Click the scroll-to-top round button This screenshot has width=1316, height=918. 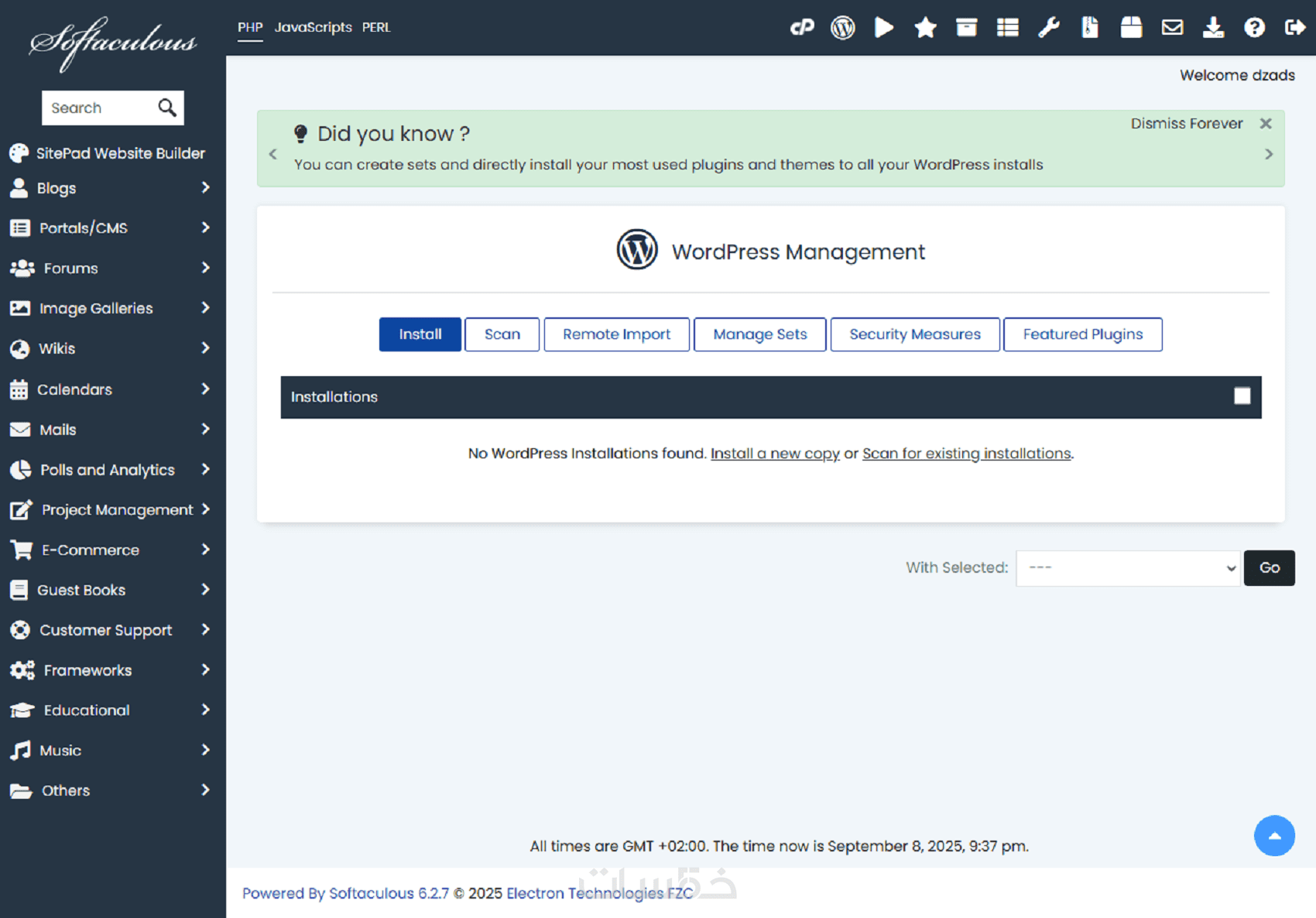coord(1274,836)
